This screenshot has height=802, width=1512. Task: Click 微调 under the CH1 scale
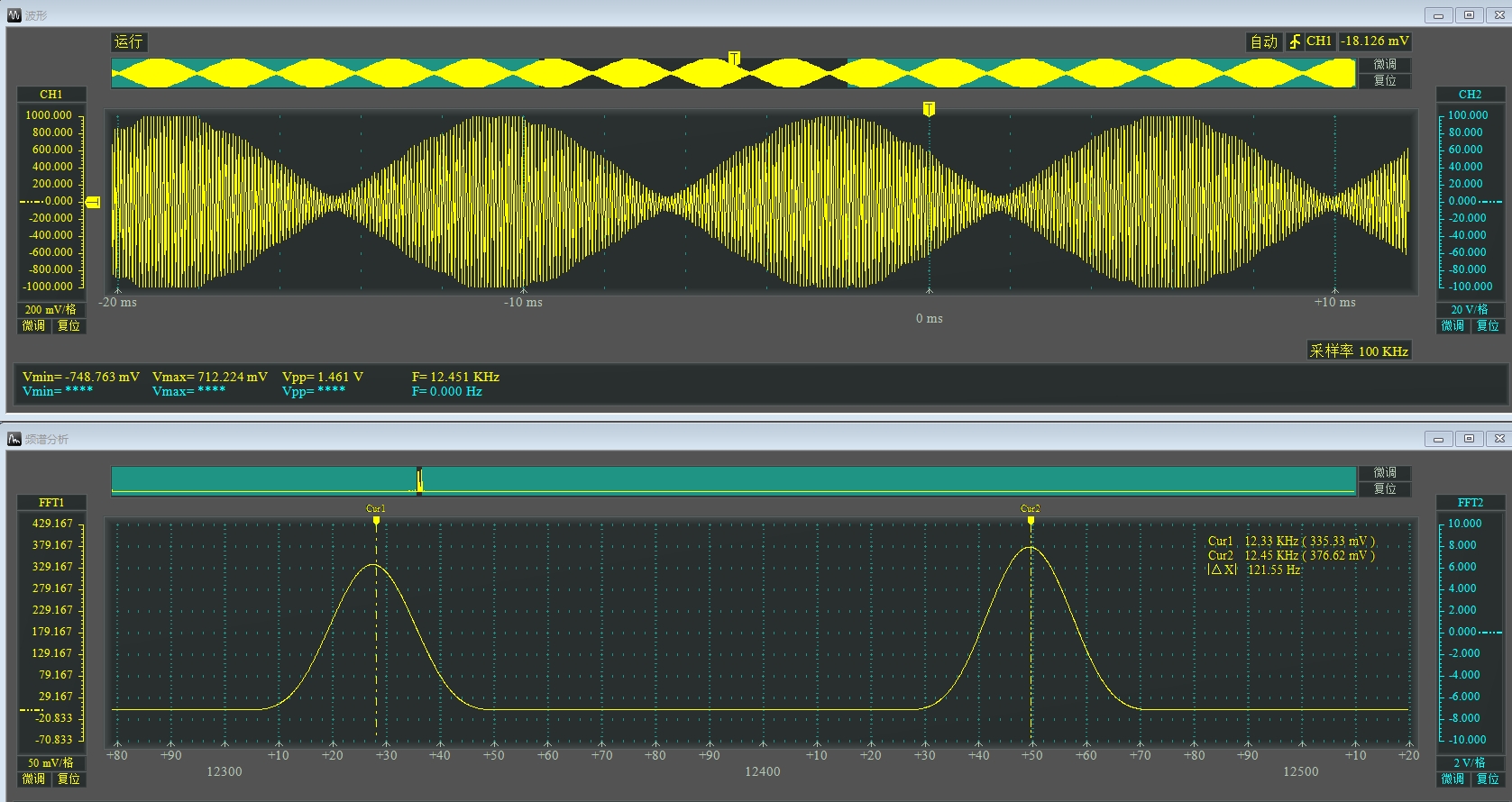coord(34,325)
